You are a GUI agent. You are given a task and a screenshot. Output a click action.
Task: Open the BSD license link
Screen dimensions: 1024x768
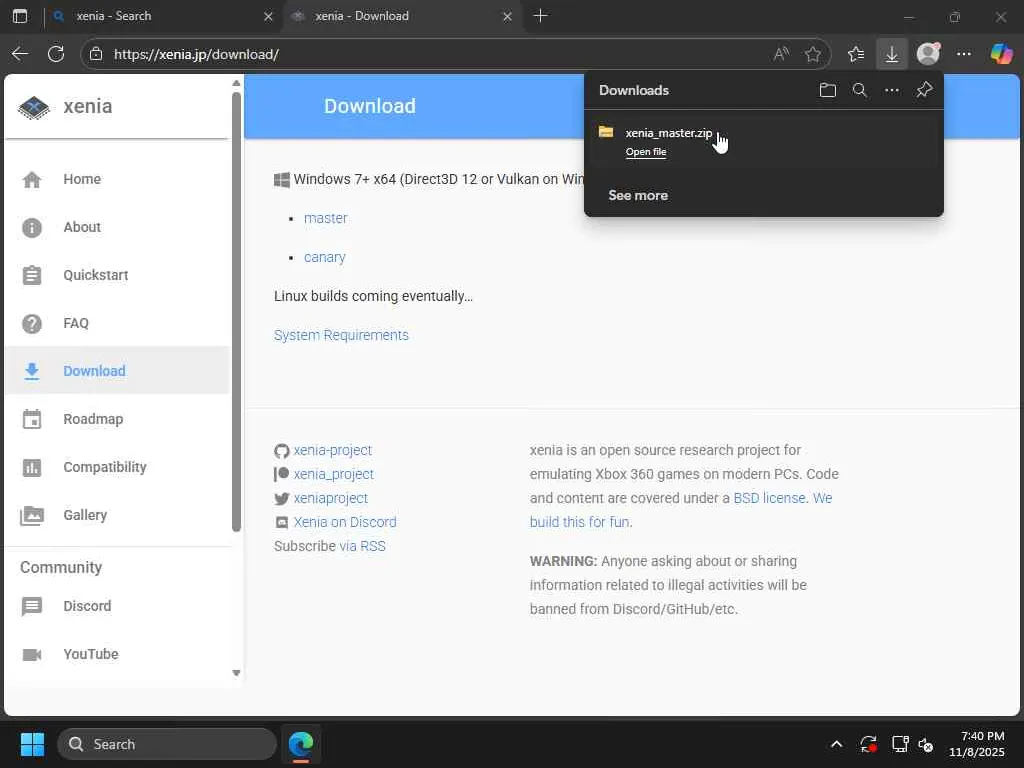point(769,498)
